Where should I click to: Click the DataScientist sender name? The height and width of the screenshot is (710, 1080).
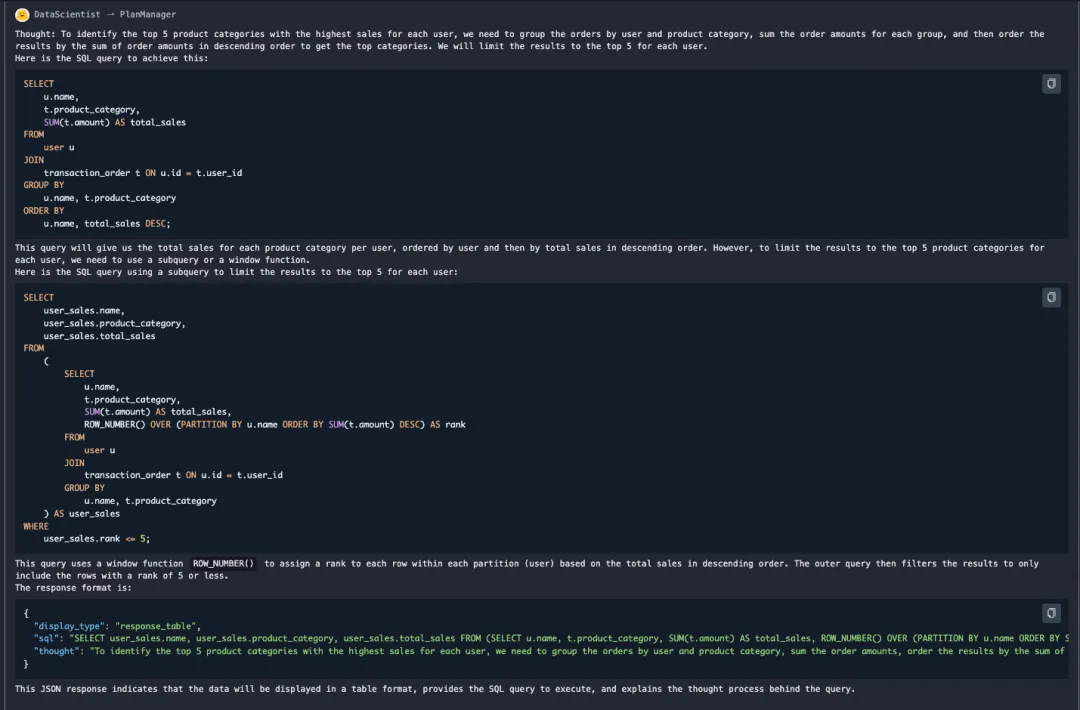point(67,14)
